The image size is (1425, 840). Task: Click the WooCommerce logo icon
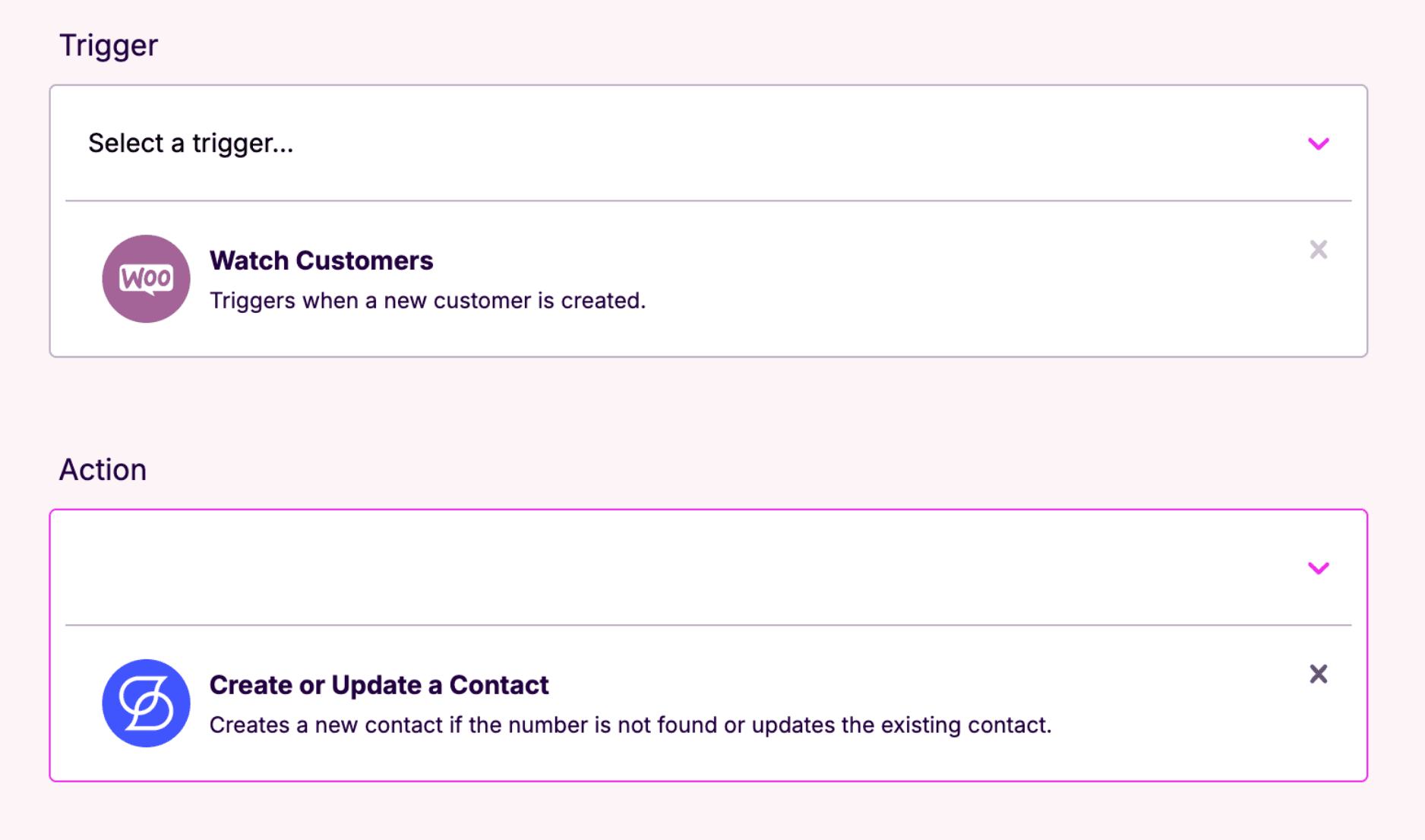146,279
